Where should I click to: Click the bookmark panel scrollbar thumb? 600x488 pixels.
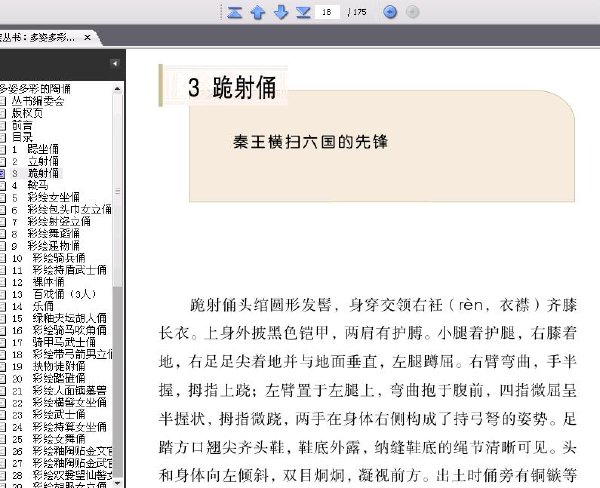coord(117,190)
